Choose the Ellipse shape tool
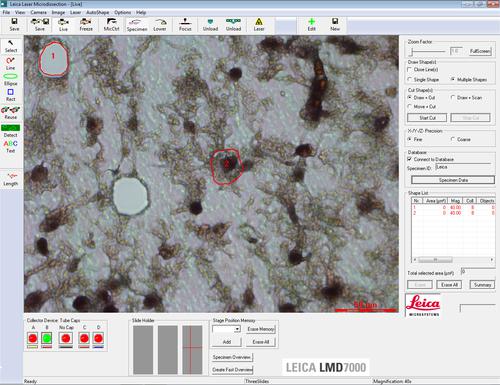The width and height of the screenshot is (500, 385). (11, 79)
